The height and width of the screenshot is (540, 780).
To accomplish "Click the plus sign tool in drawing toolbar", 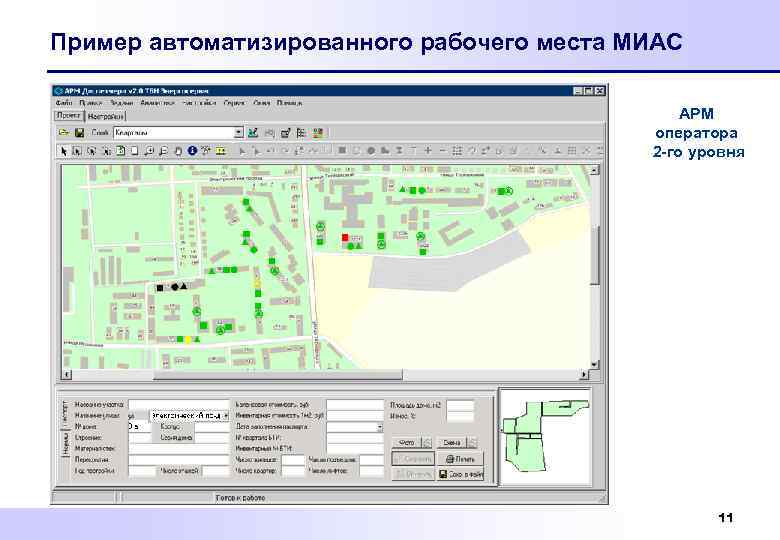I will coord(428,150).
